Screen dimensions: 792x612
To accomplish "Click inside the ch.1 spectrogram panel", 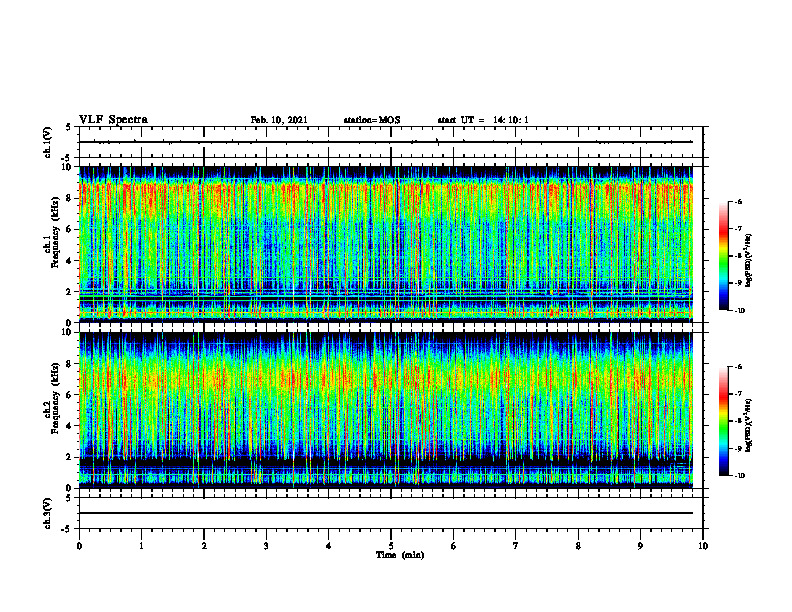I will click(386, 244).
